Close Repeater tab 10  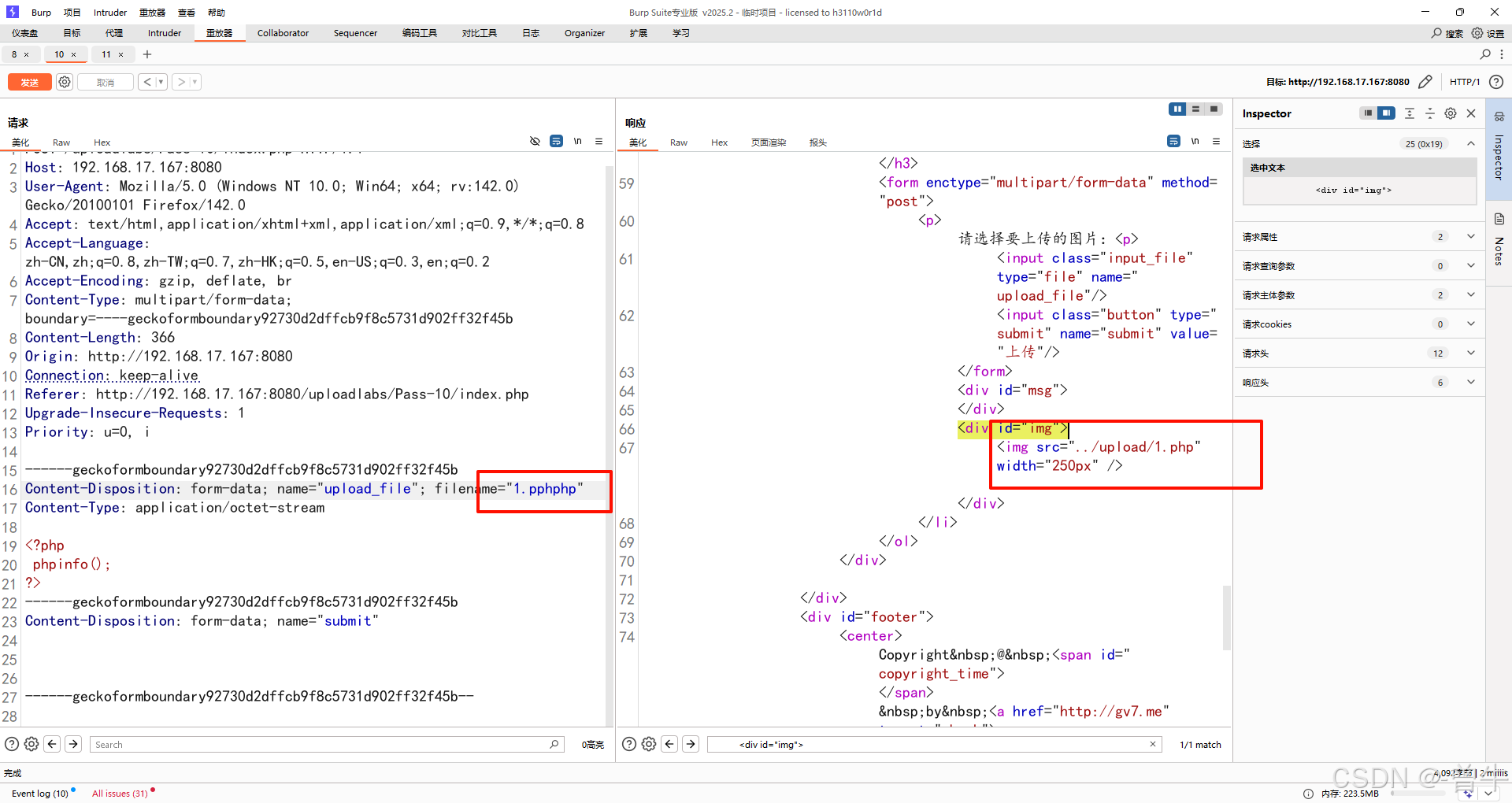point(74,54)
